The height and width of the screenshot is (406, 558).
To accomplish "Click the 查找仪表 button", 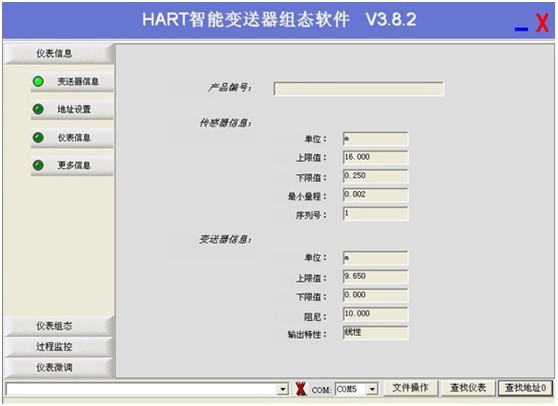I will (x=468, y=388).
